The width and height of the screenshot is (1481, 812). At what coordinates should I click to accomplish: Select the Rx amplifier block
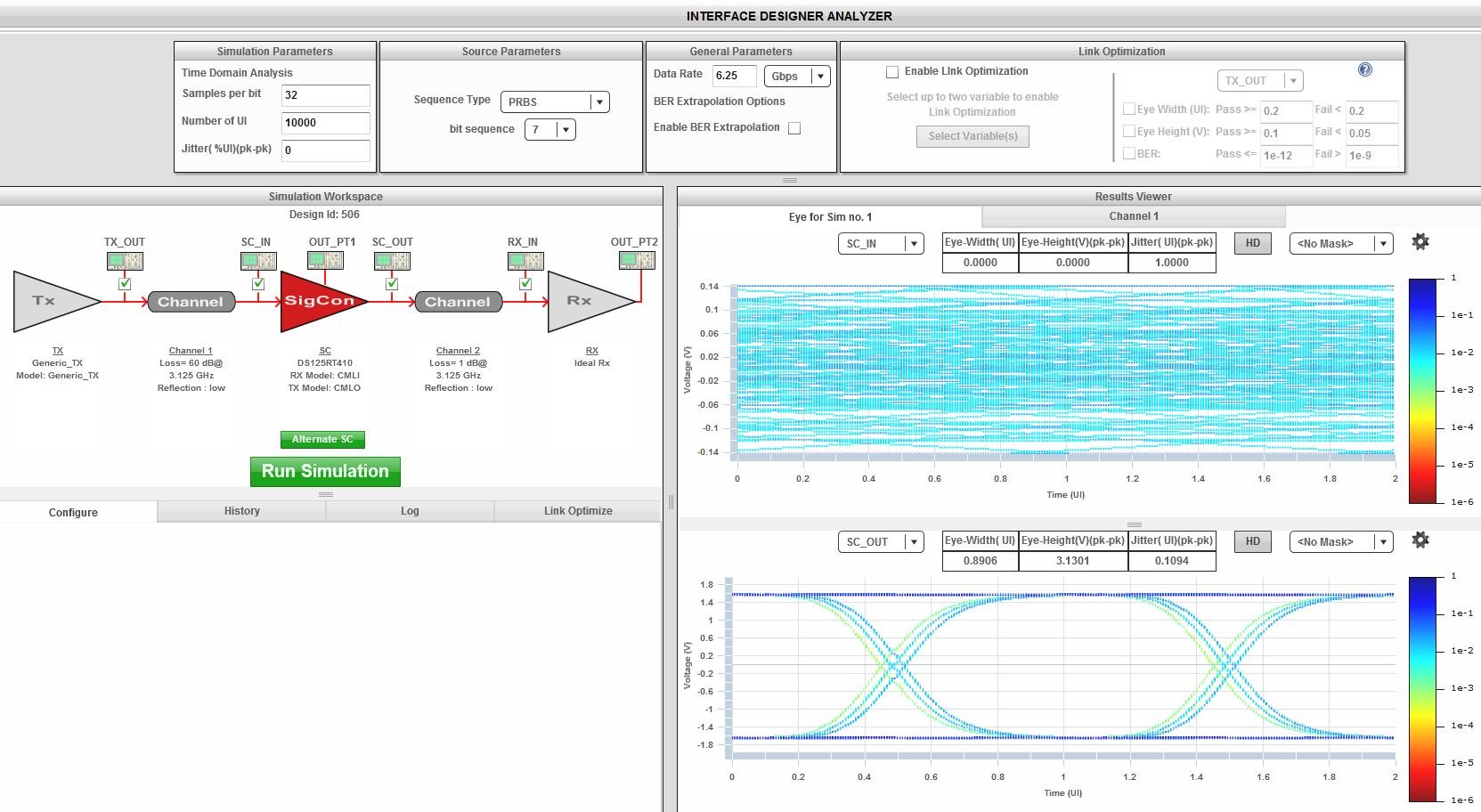coord(590,302)
